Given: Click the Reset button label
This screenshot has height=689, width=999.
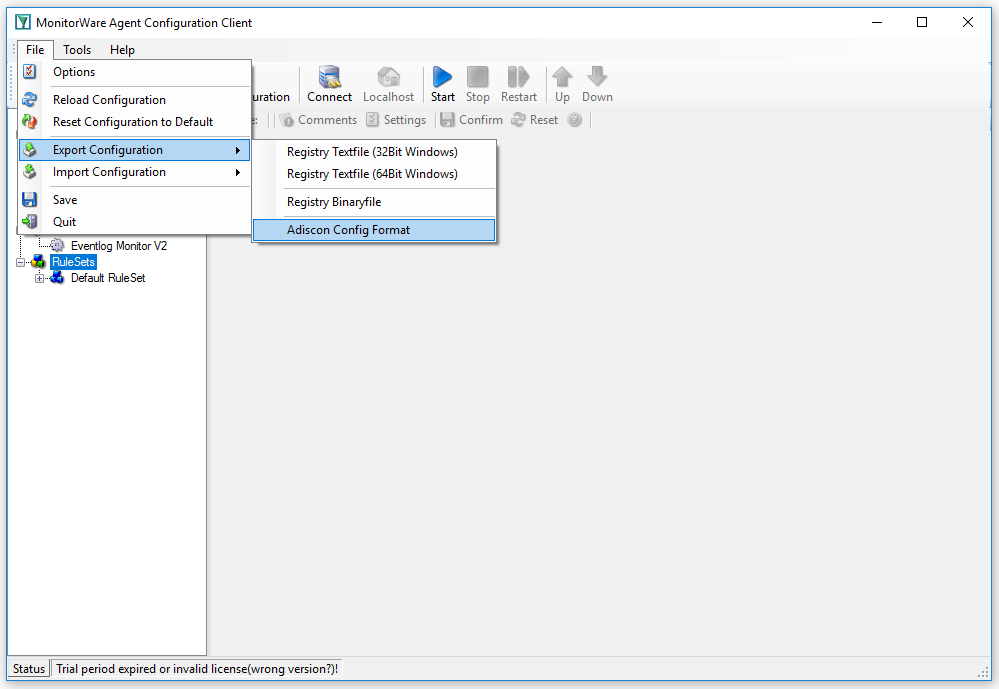Looking at the screenshot, I should coord(543,120).
